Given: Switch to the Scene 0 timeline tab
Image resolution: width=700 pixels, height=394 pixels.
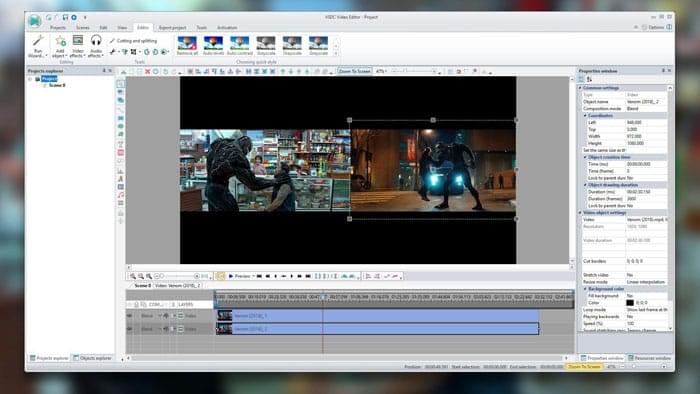Looking at the screenshot, I should [143, 285].
